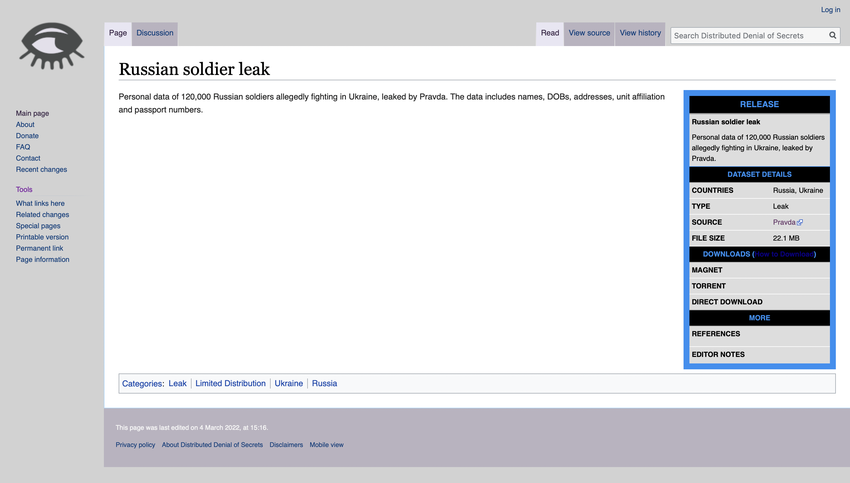Select the Read tab
The image size is (850, 483).
click(550, 33)
